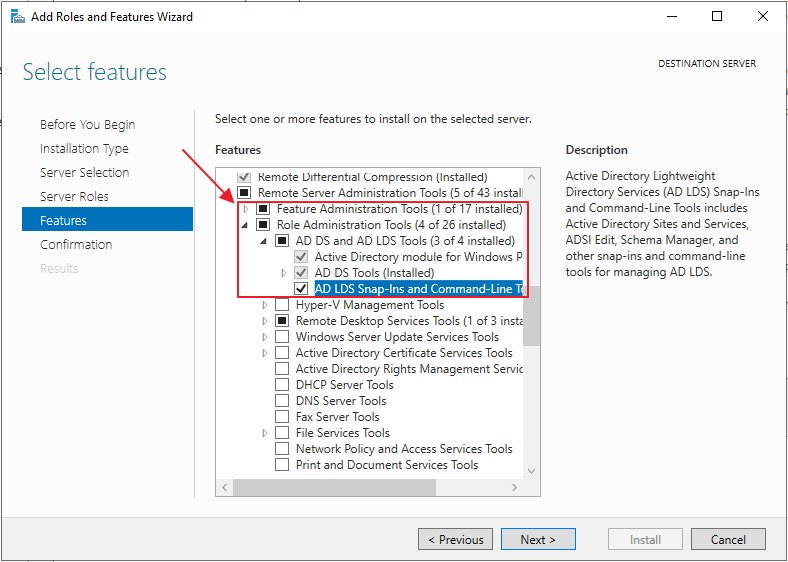Image resolution: width=788 pixels, height=562 pixels.
Task: Enable the DNS Server Tools checkbox
Action: [x=283, y=401]
